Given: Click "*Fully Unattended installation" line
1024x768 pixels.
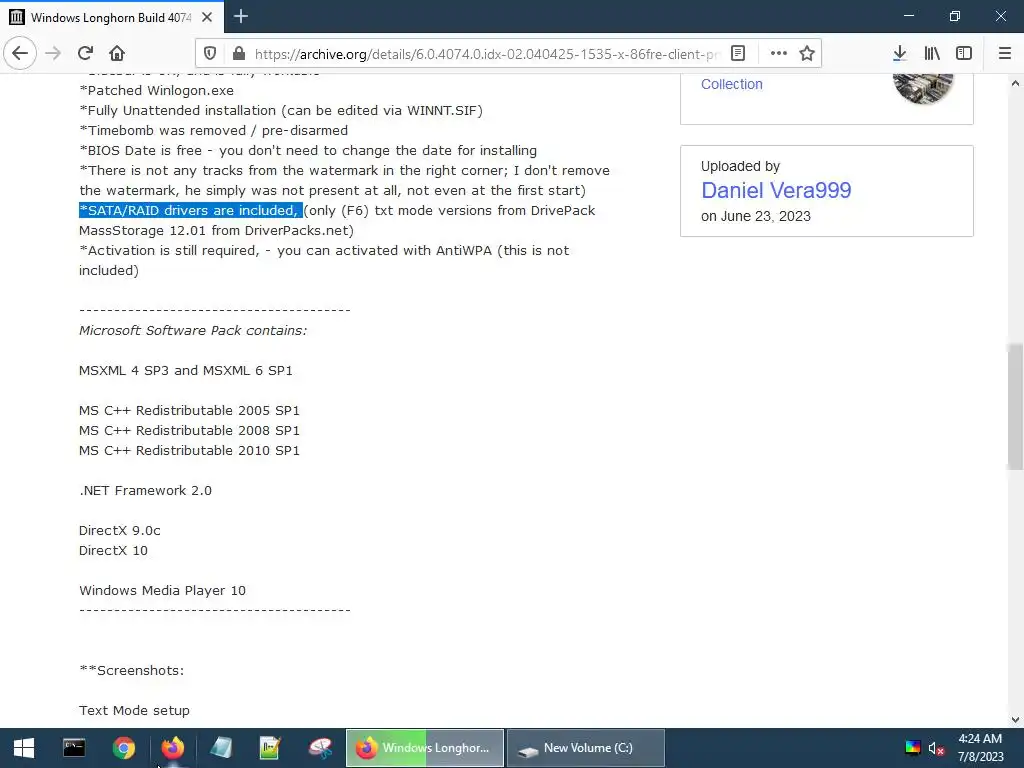Looking at the screenshot, I should click(x=281, y=110).
